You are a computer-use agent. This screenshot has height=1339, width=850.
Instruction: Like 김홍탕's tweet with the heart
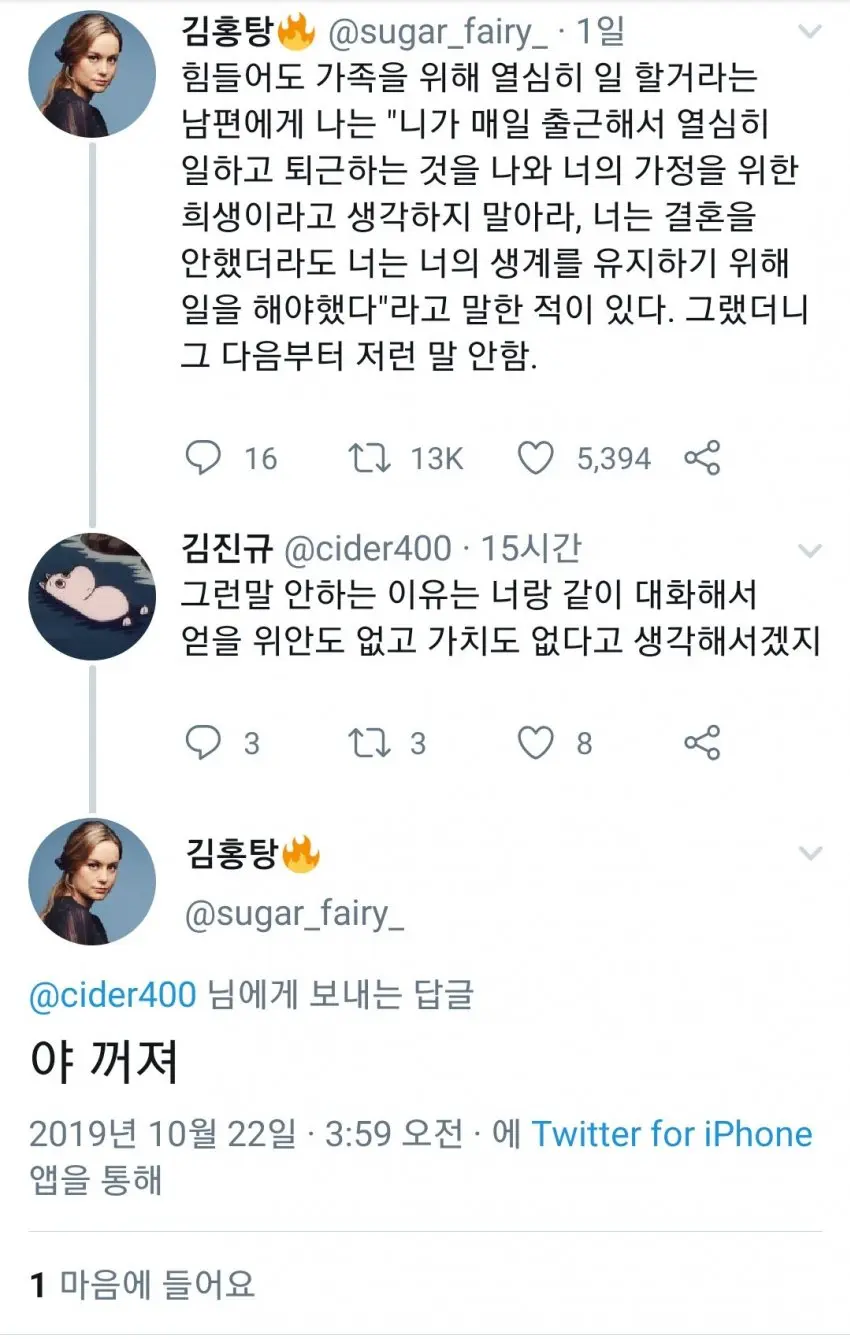(x=537, y=458)
